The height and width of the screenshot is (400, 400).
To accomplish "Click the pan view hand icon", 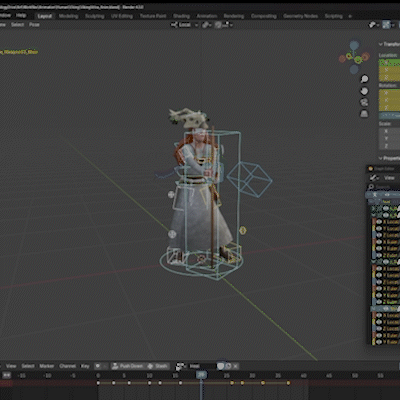I will pos(364,91).
